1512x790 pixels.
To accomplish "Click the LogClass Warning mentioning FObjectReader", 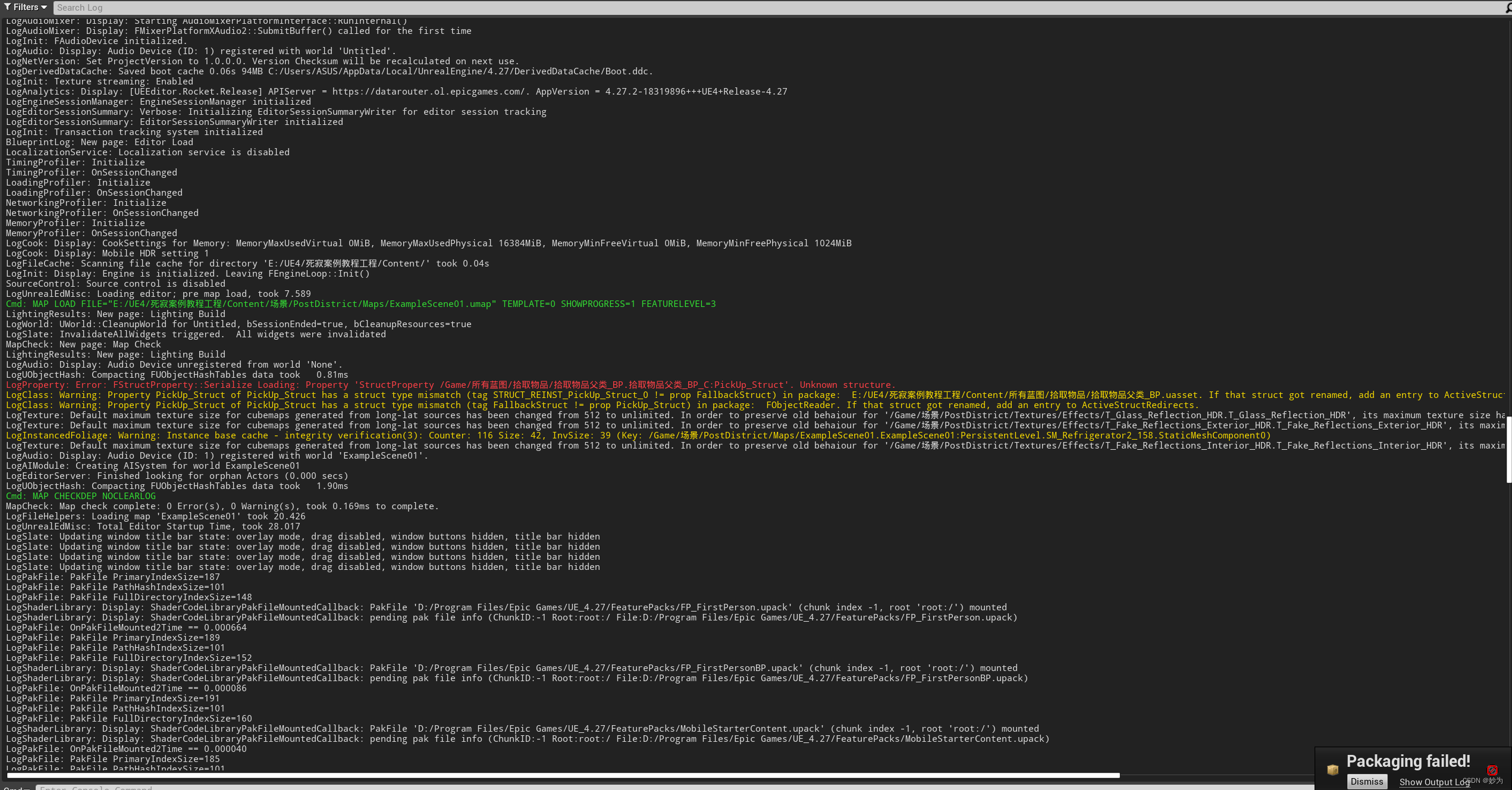I will pyautogui.click(x=603, y=405).
